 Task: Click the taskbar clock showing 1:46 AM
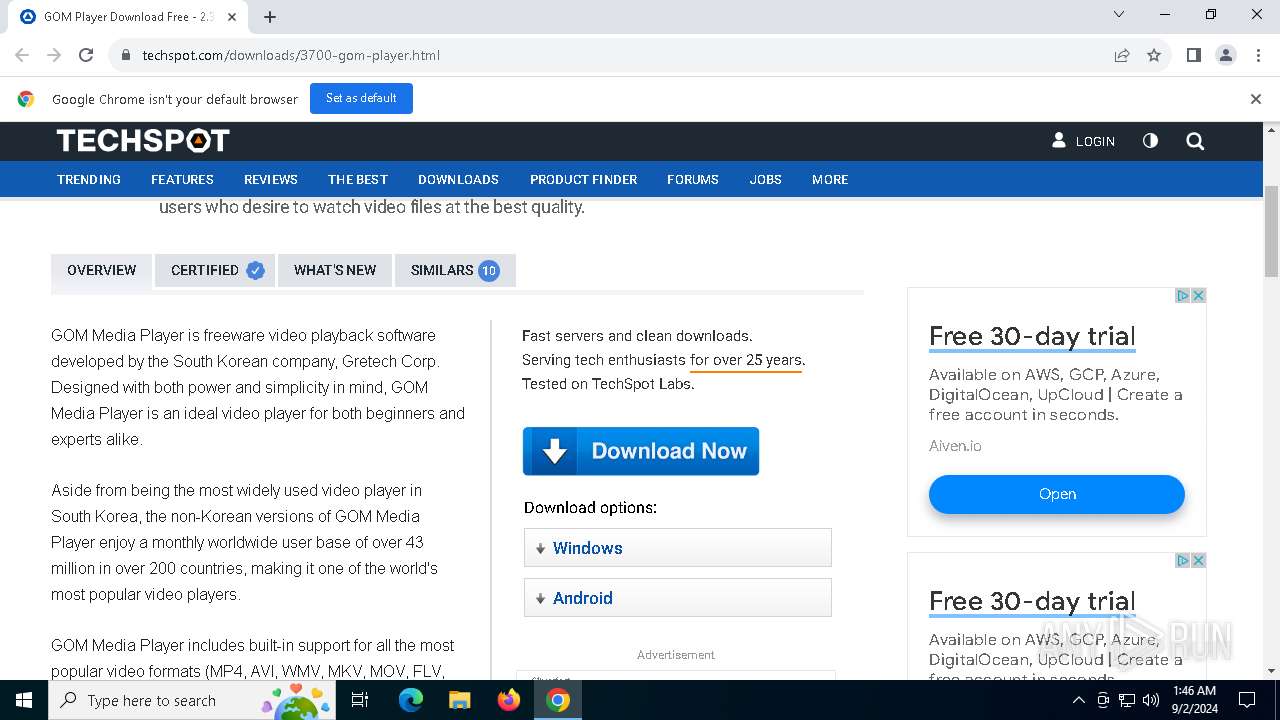pos(1194,700)
